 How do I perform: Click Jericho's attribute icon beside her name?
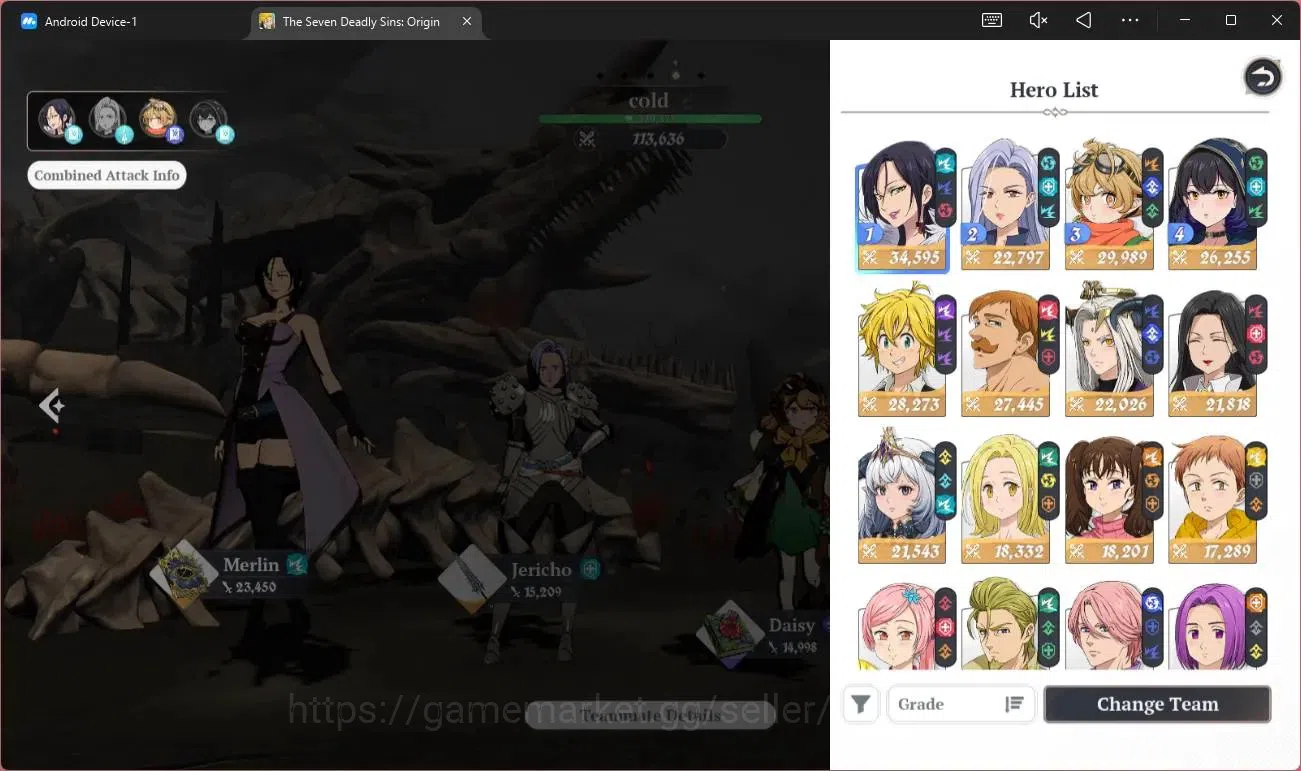pyautogui.click(x=590, y=570)
